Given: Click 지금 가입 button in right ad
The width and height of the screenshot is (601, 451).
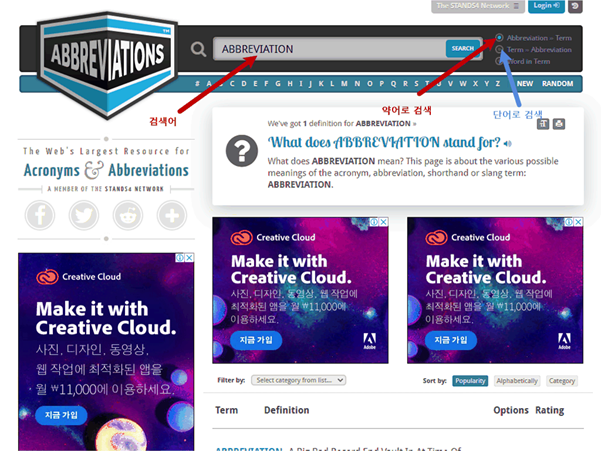Looking at the screenshot, I should point(451,340).
